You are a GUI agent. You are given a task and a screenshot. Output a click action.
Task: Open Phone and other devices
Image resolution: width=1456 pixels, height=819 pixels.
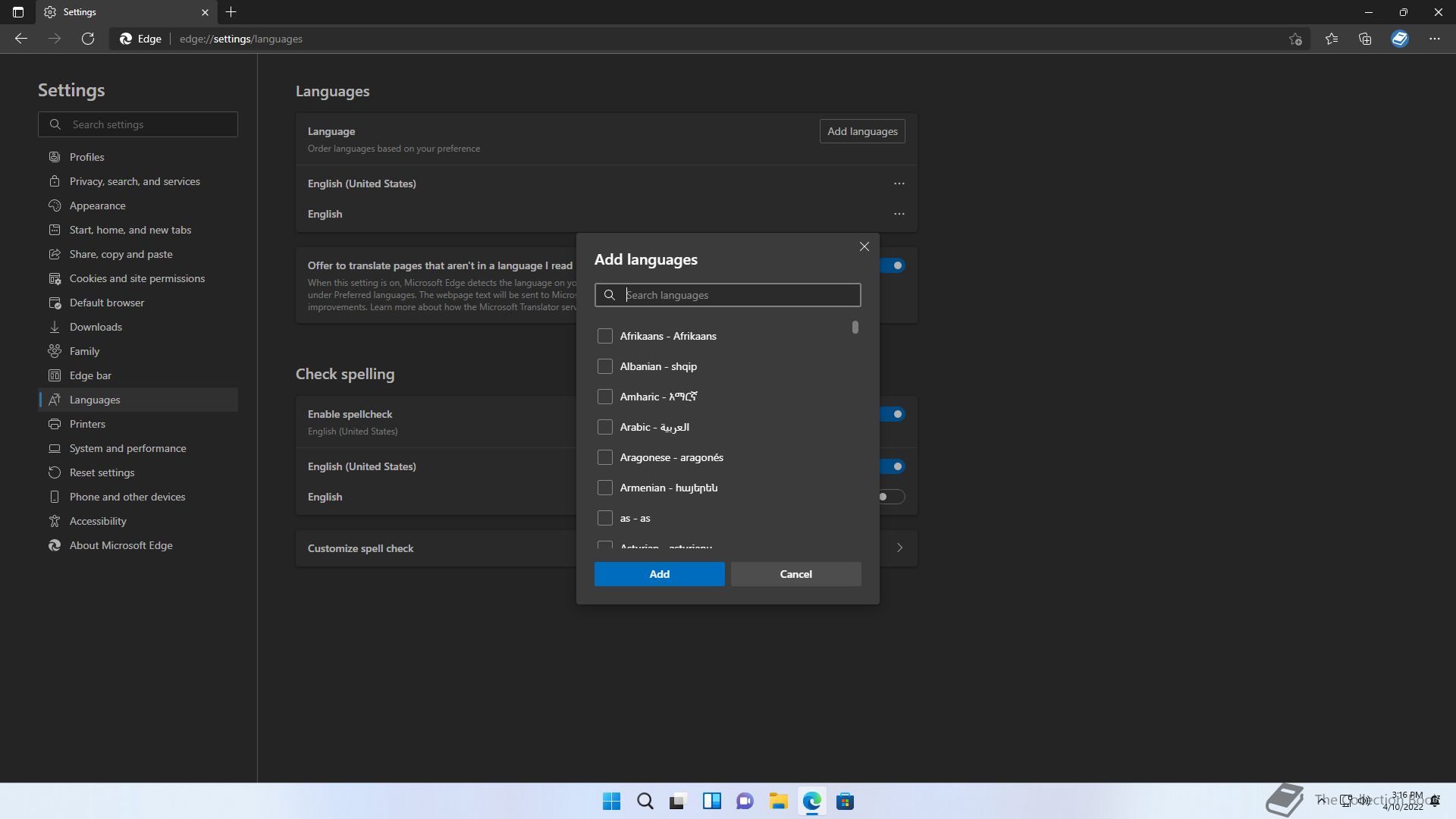click(x=138, y=497)
